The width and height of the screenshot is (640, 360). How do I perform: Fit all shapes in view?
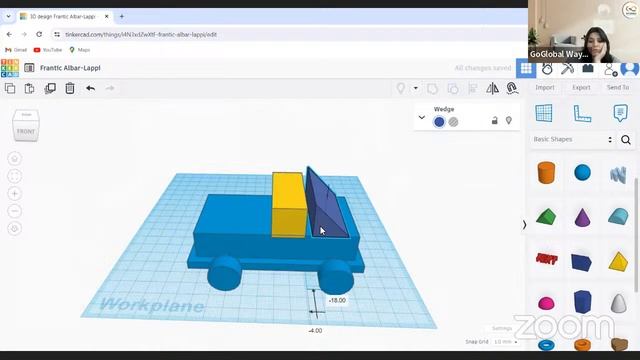click(15, 176)
